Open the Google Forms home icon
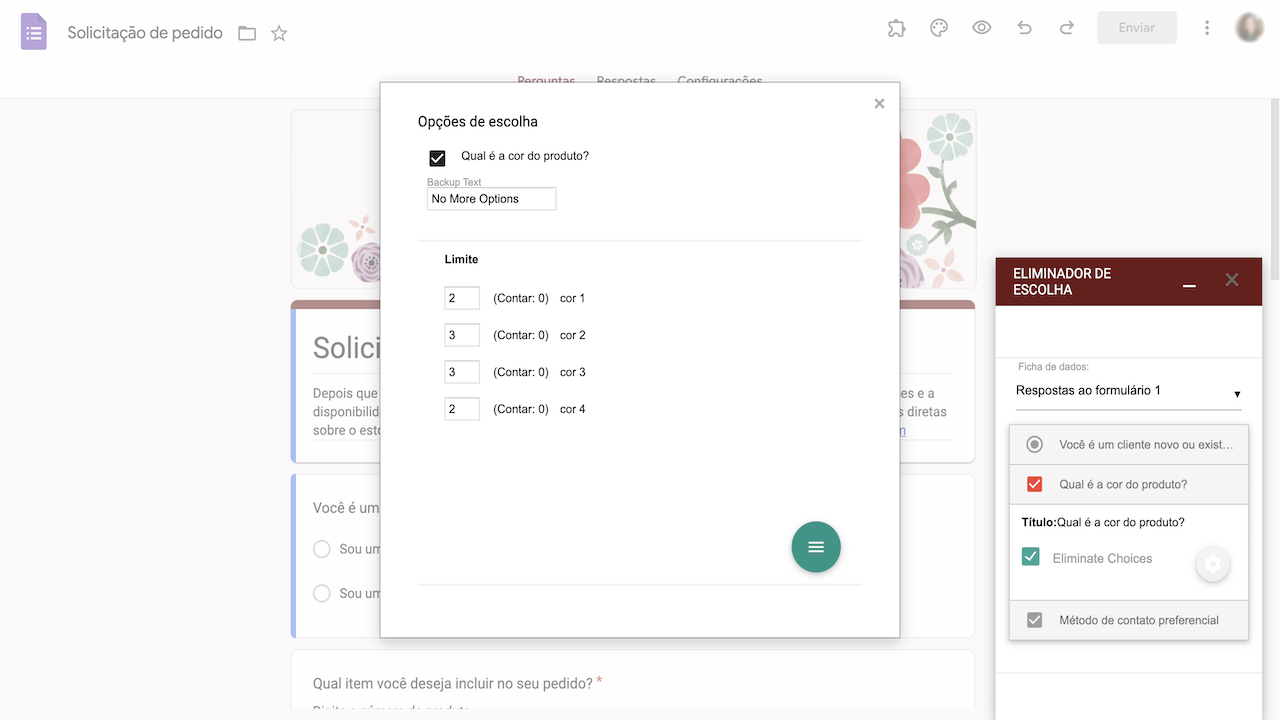 34,32
